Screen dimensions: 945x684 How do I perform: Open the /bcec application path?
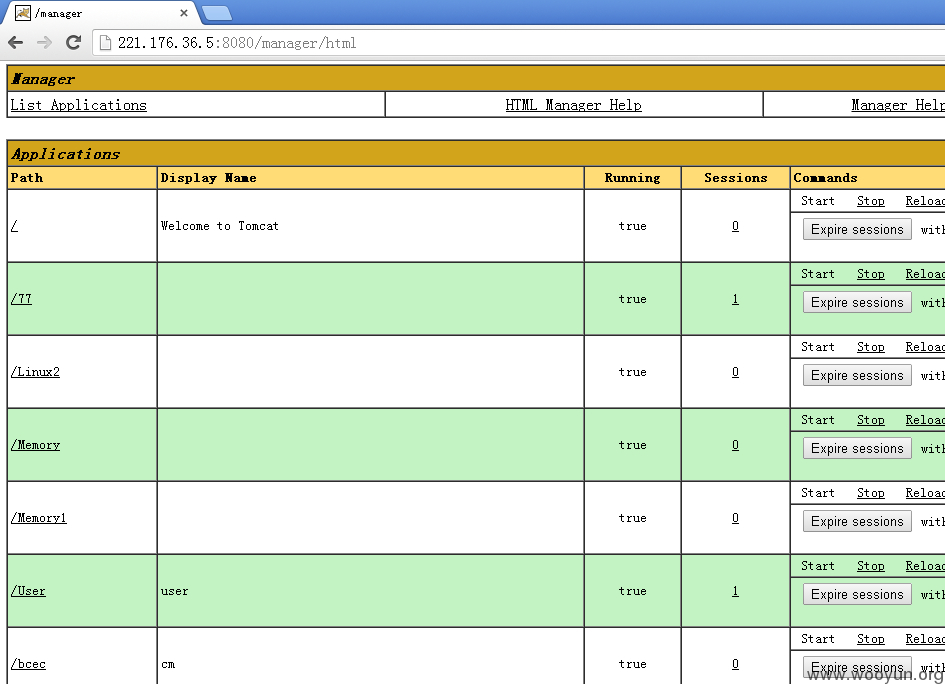point(28,664)
